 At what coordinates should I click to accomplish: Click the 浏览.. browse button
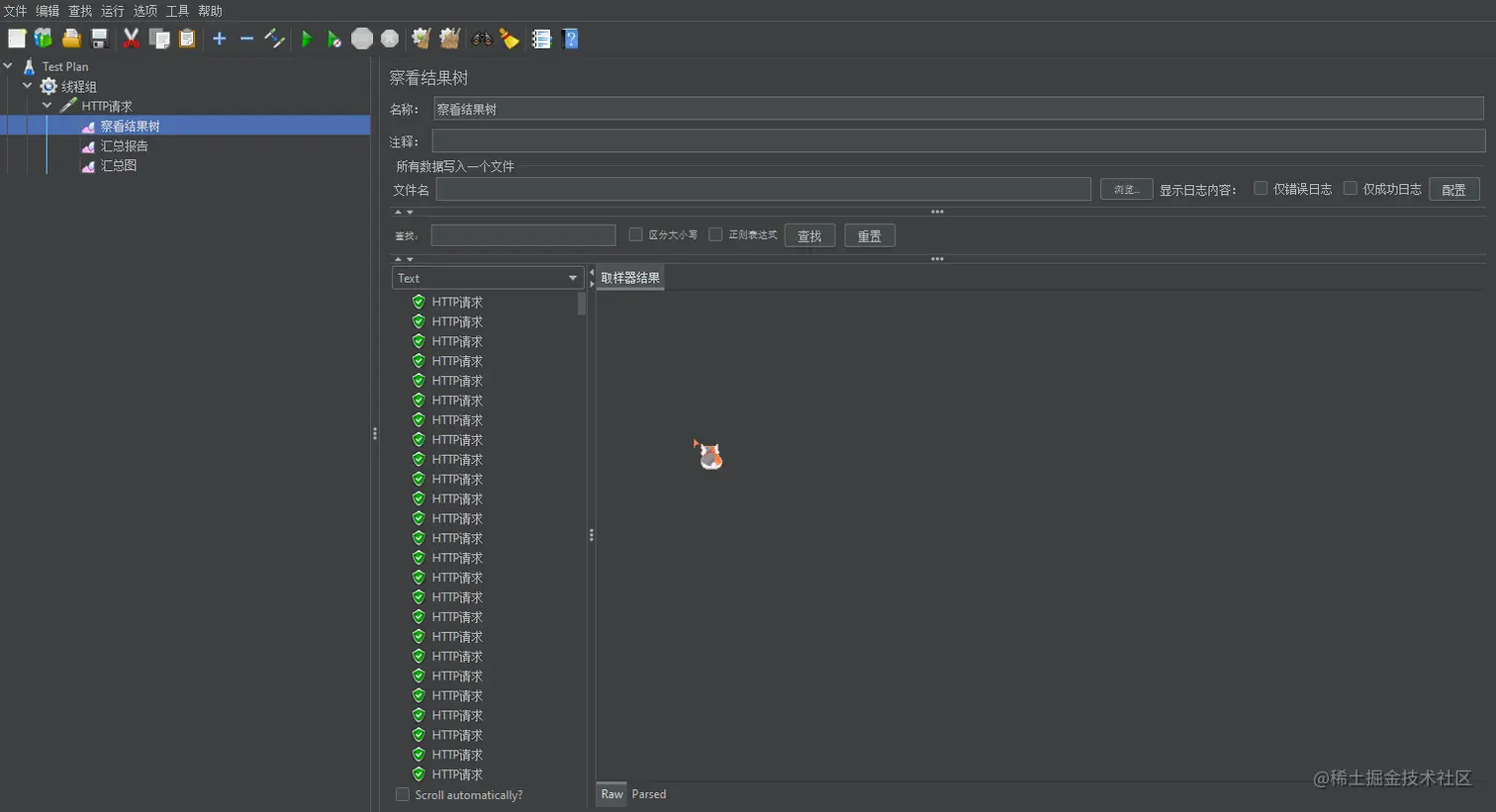point(1126,189)
